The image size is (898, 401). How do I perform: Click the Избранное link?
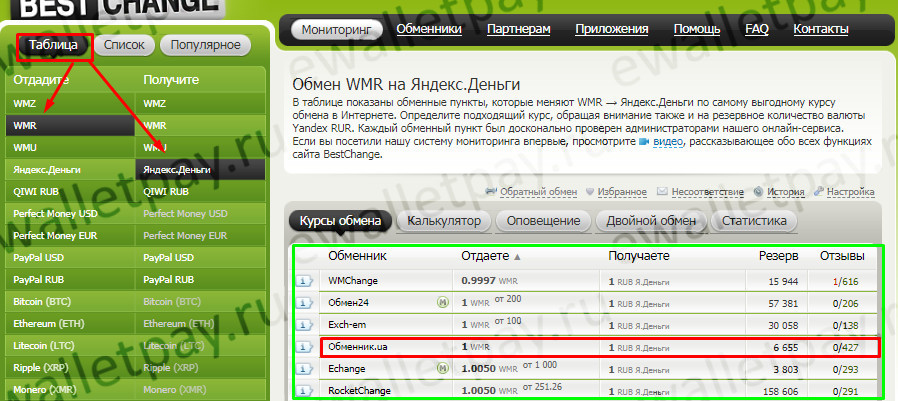pos(622,192)
